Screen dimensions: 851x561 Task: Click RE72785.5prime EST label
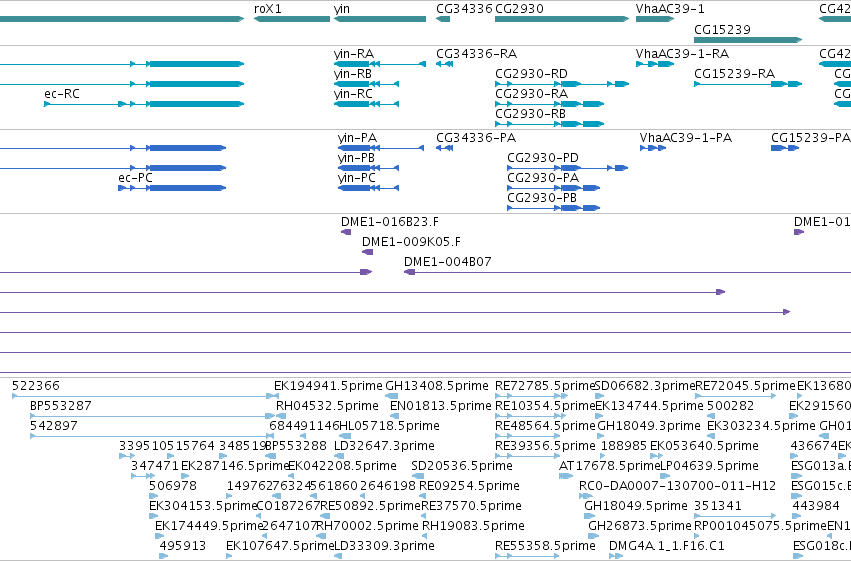(545, 386)
